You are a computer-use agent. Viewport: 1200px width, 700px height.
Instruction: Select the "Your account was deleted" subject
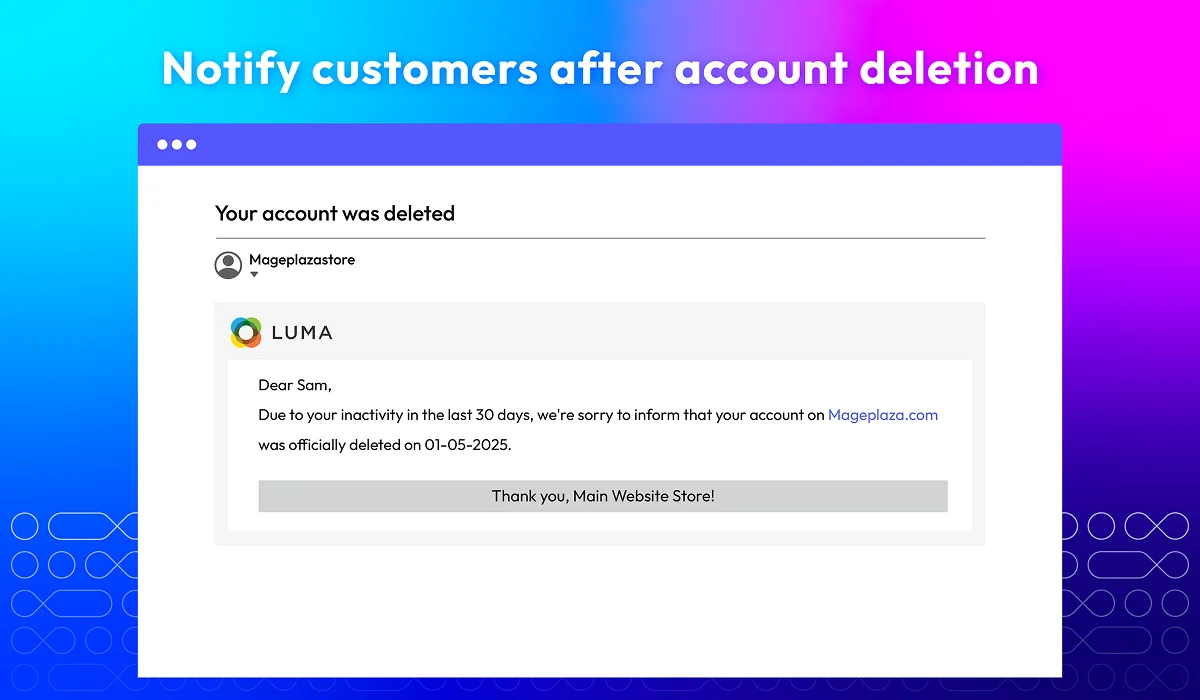(x=335, y=213)
